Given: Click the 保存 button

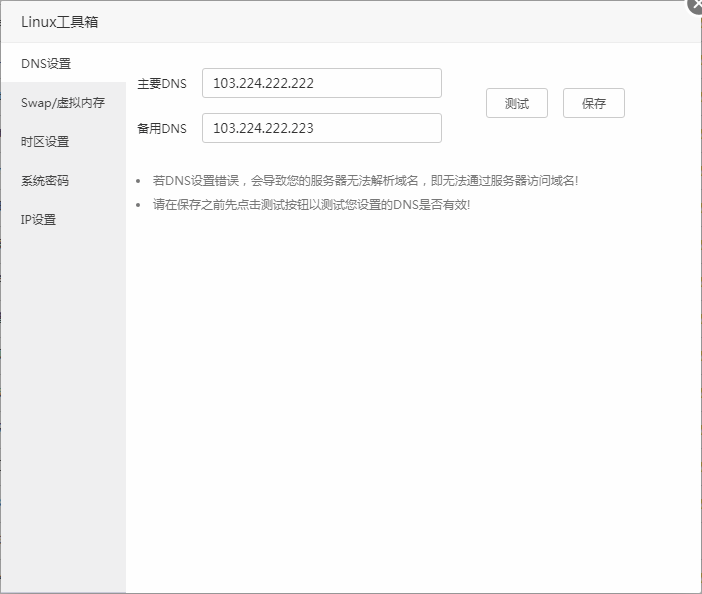Looking at the screenshot, I should [593, 103].
